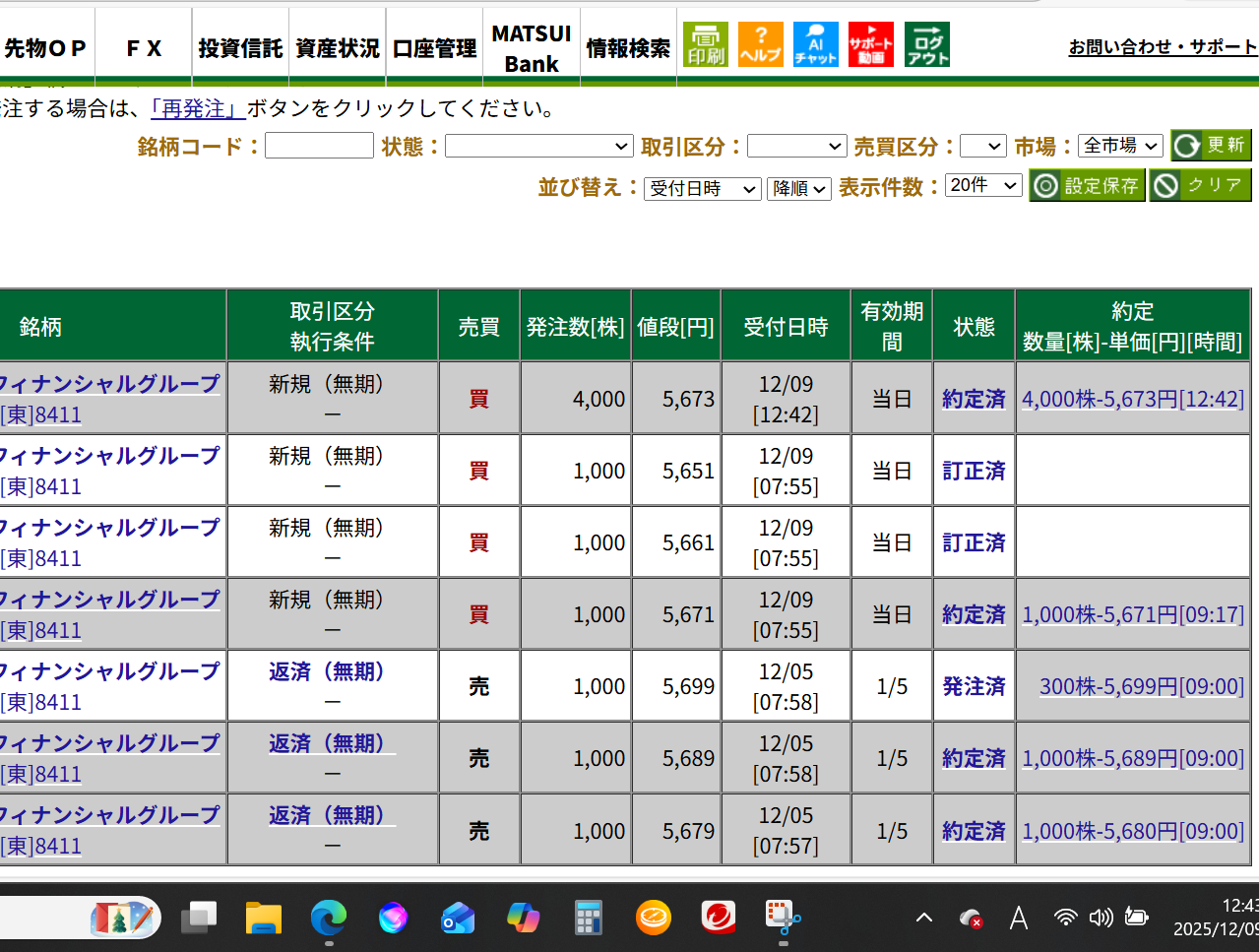This screenshot has width=1259, height=952.
Task: Click the green 印刷 print icon
Action: pyautogui.click(x=705, y=44)
